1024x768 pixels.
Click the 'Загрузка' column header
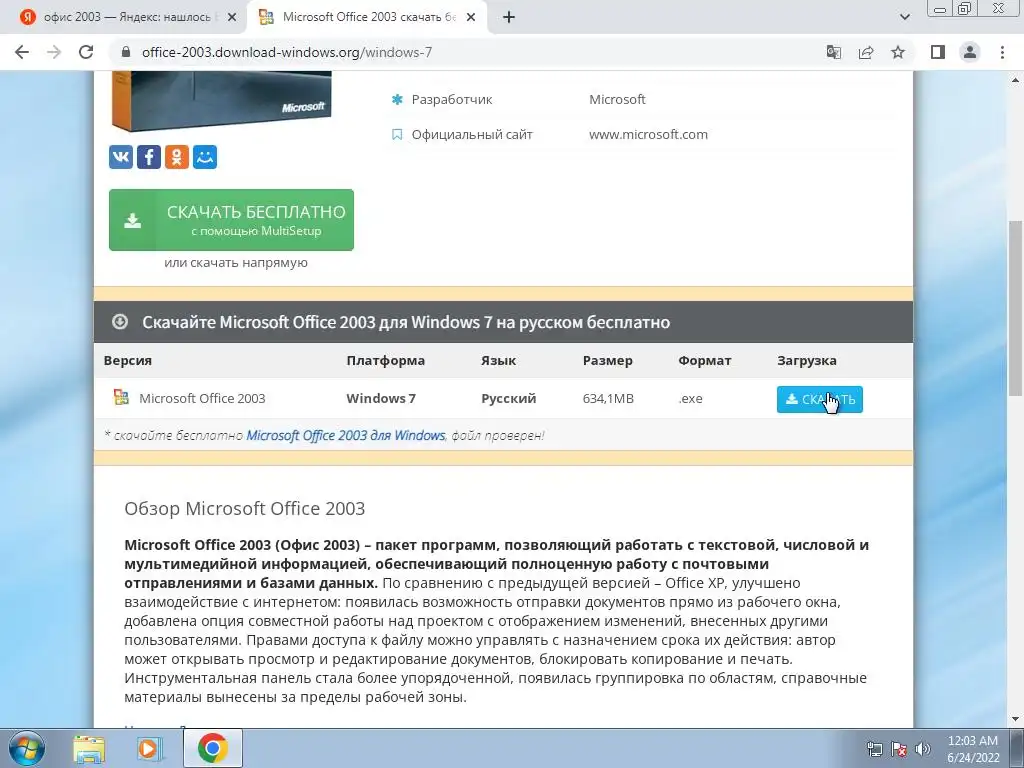[x=807, y=360]
